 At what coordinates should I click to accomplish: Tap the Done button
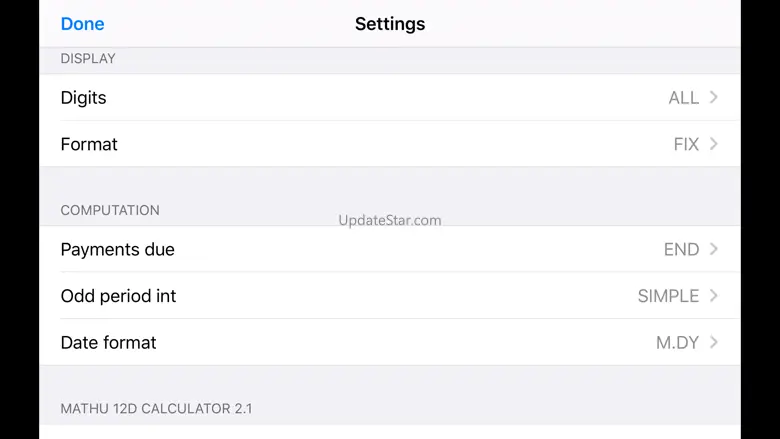[x=82, y=24]
